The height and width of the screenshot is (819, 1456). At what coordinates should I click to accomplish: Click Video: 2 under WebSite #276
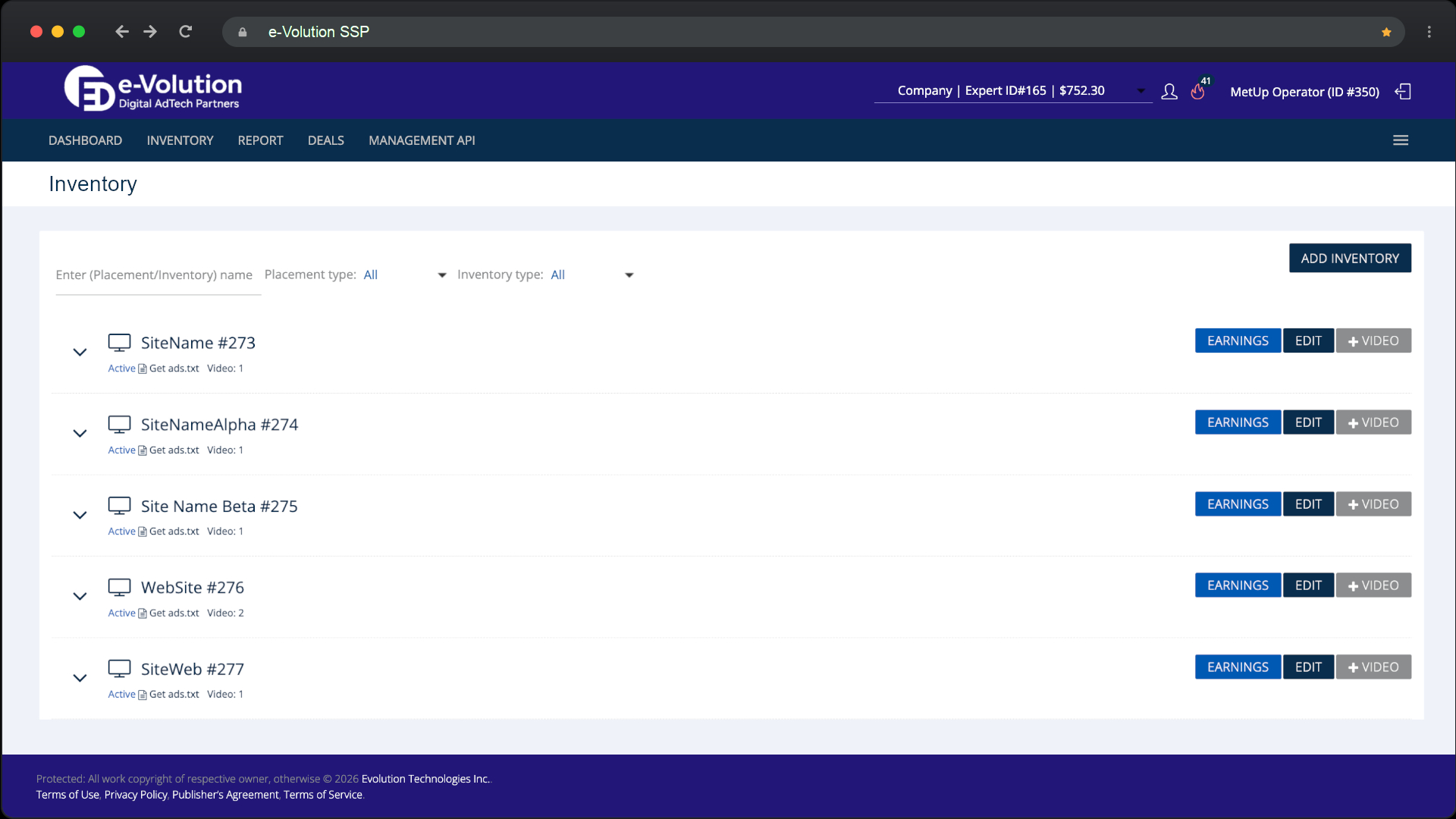click(x=225, y=613)
